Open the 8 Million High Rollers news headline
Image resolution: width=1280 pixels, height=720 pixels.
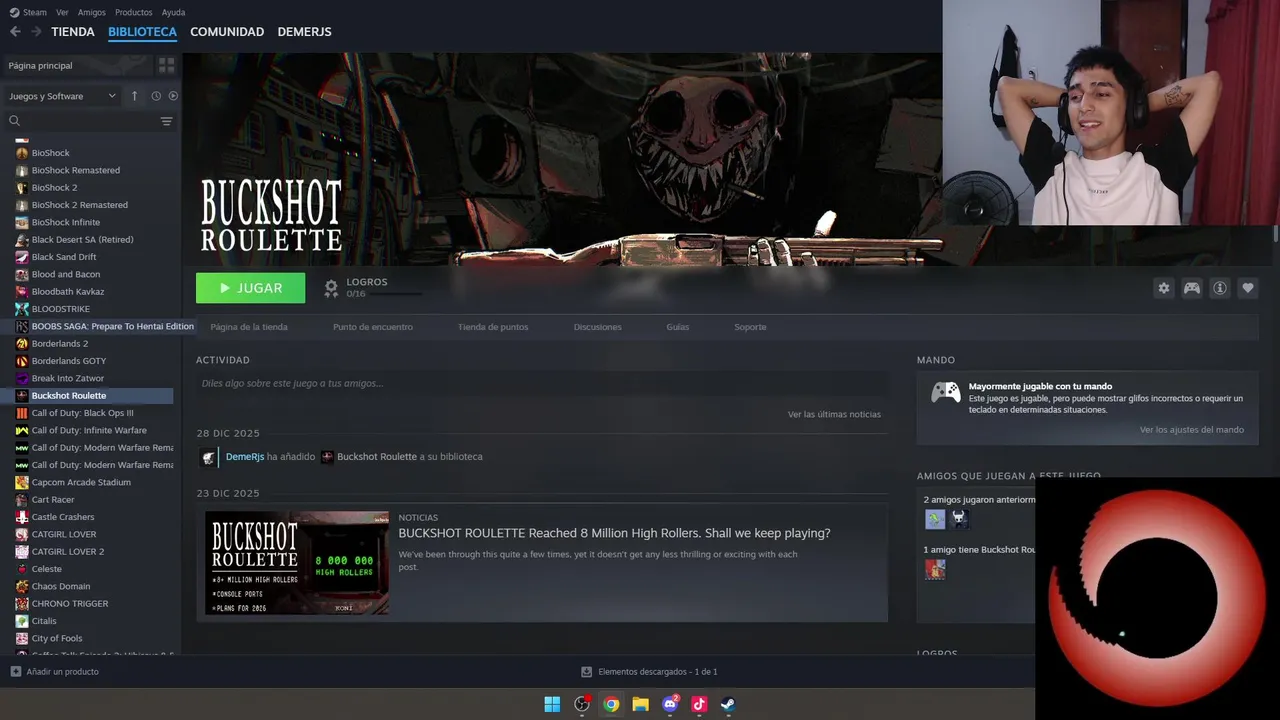click(x=614, y=533)
